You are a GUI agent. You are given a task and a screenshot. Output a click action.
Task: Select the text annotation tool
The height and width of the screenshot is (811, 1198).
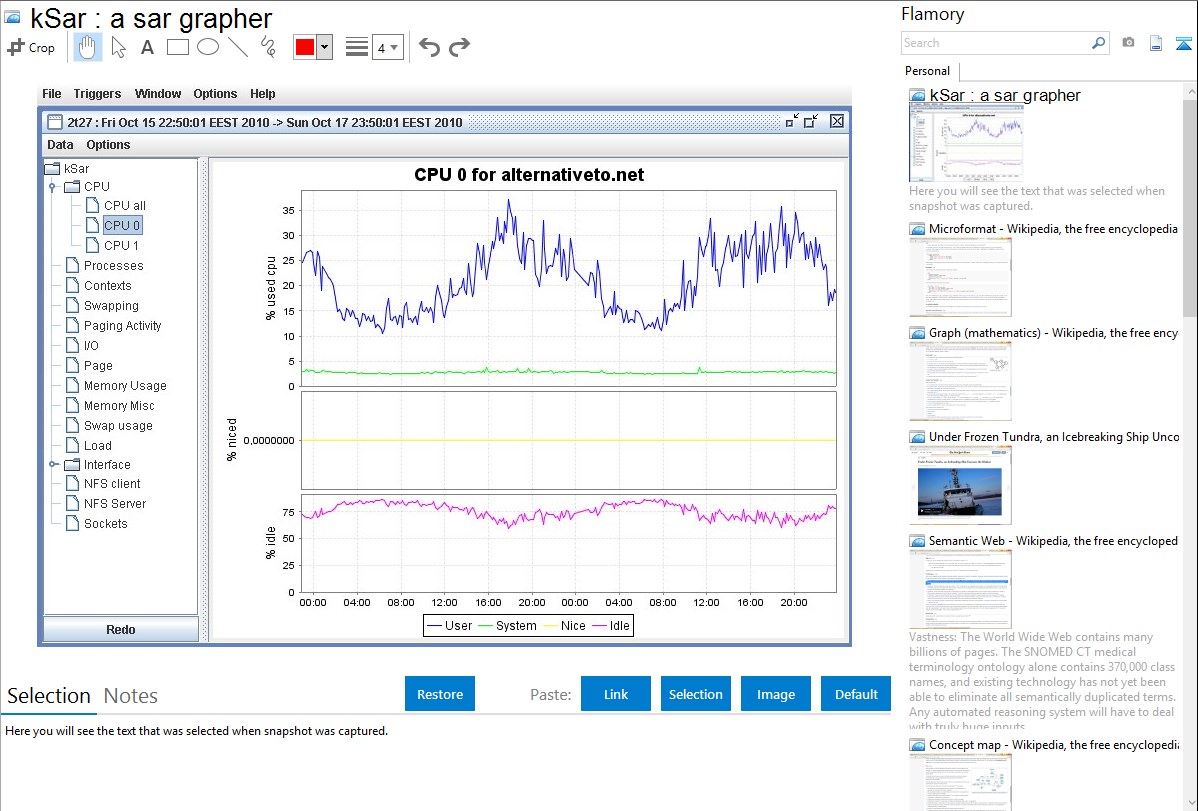pyautogui.click(x=147, y=47)
